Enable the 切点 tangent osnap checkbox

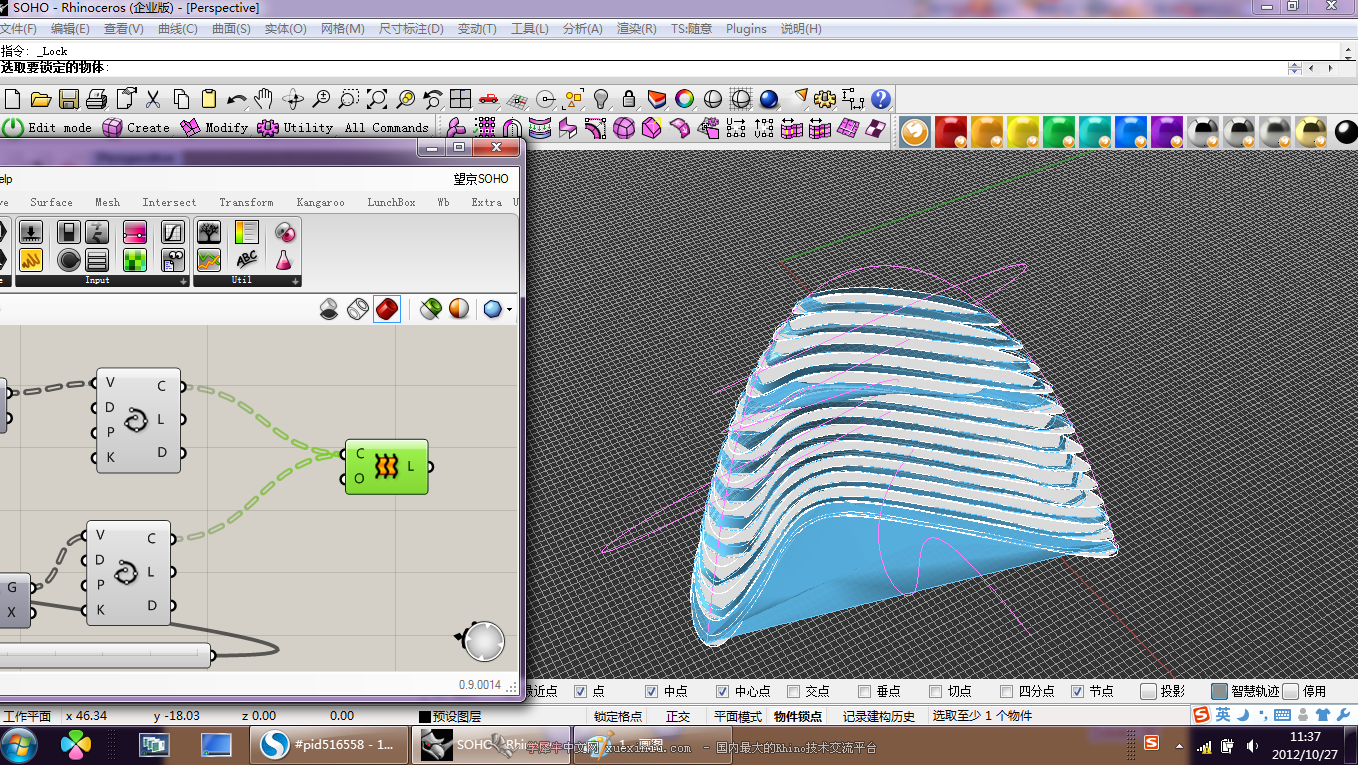[936, 691]
